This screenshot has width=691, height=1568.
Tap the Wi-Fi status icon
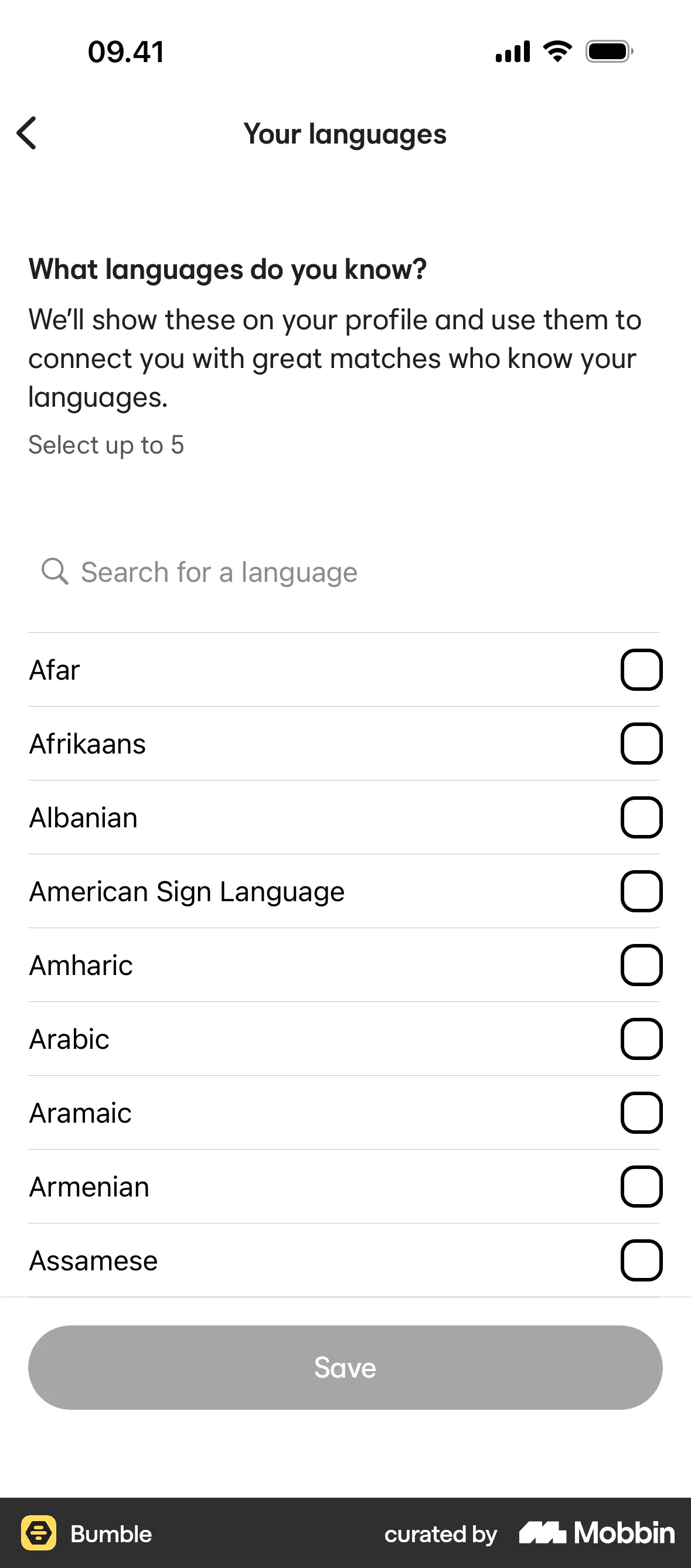[558, 51]
